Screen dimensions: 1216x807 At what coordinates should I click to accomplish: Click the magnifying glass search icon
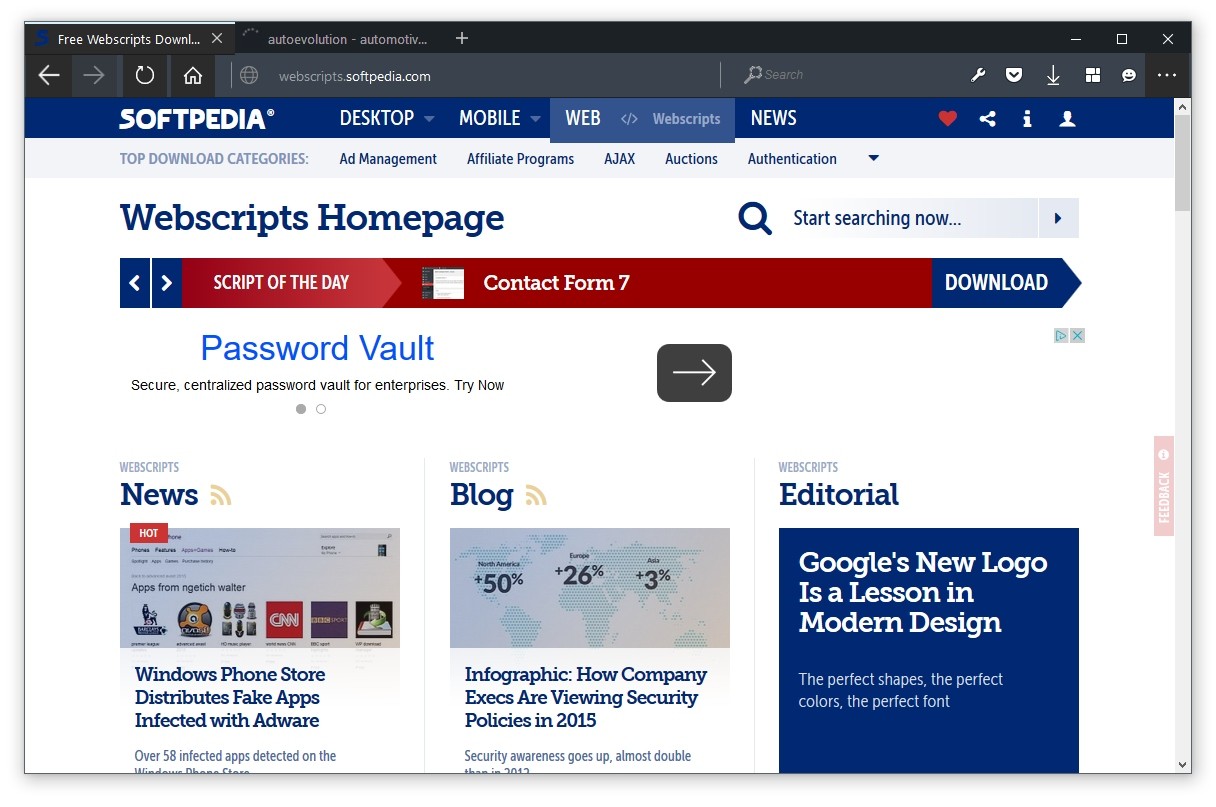click(755, 218)
